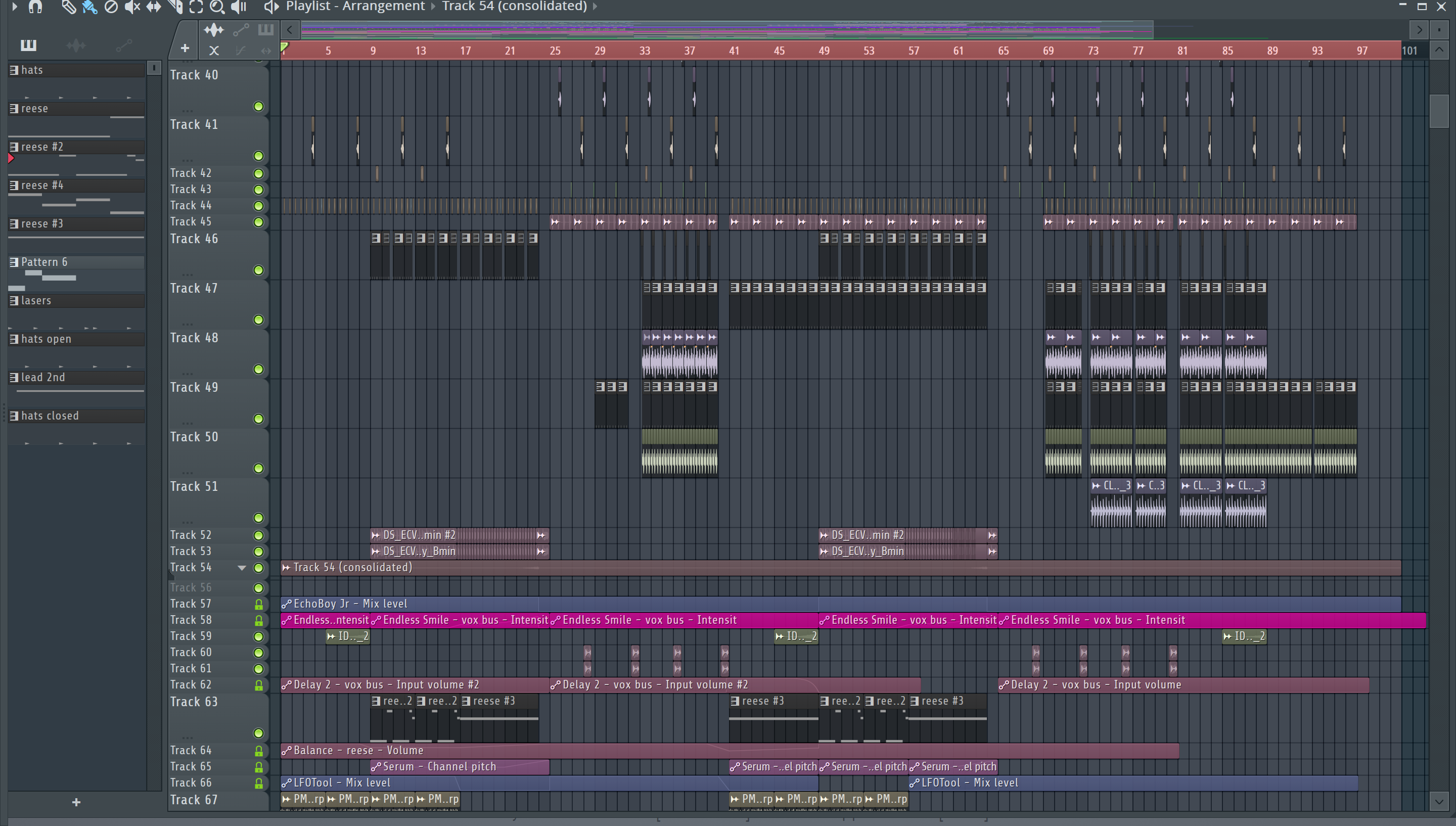This screenshot has width=1456, height=826.
Task: Click the stretch arrows icon in the focus panel
Action: click(266, 51)
